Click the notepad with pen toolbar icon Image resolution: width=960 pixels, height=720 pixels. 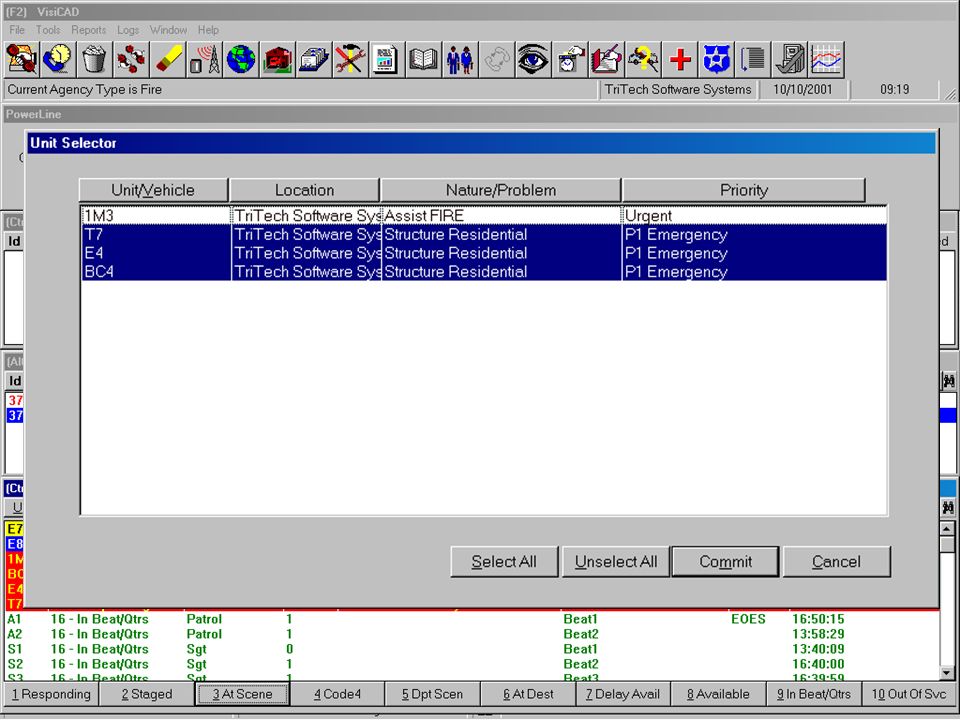coord(607,59)
